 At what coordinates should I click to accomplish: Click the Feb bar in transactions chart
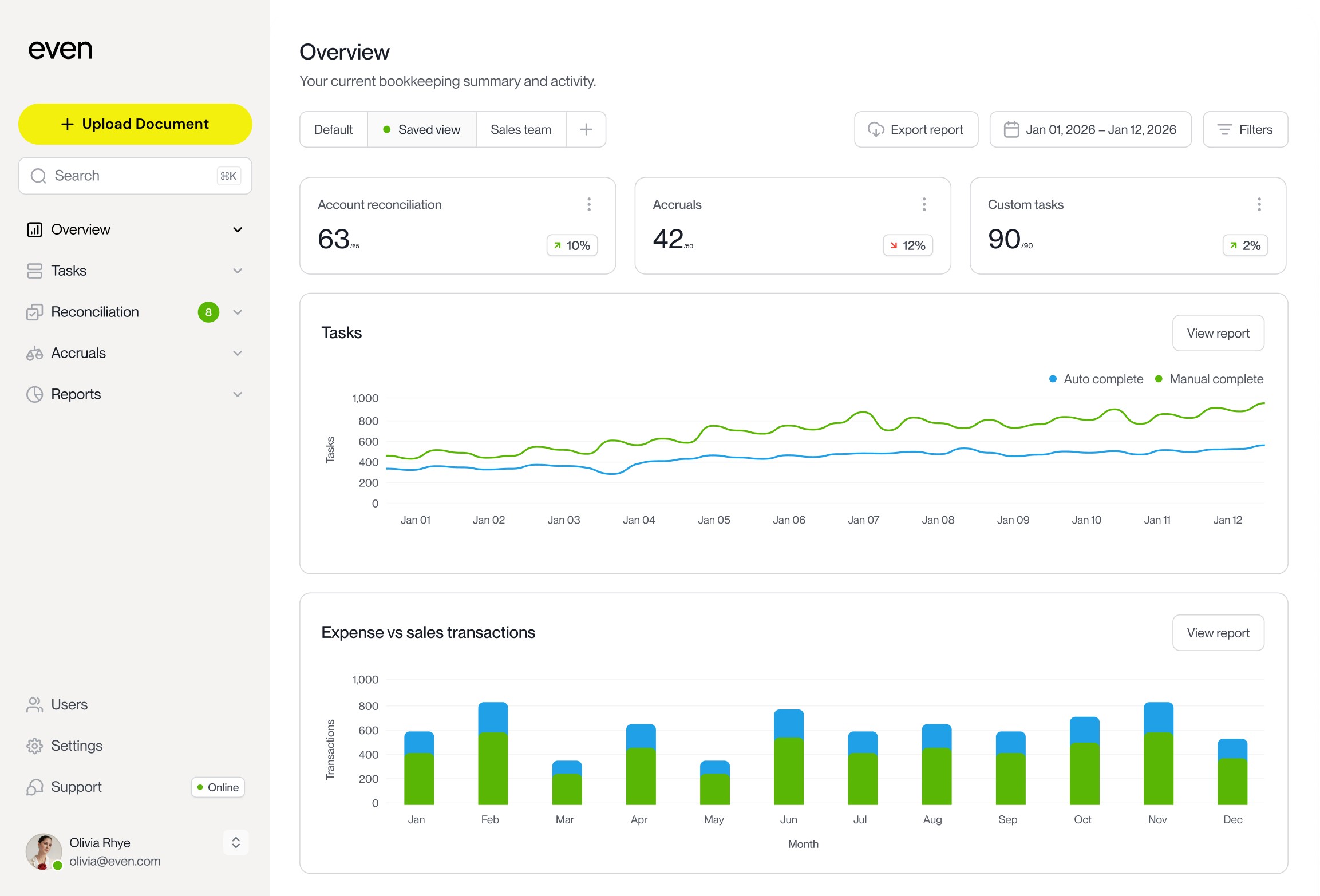(x=493, y=753)
